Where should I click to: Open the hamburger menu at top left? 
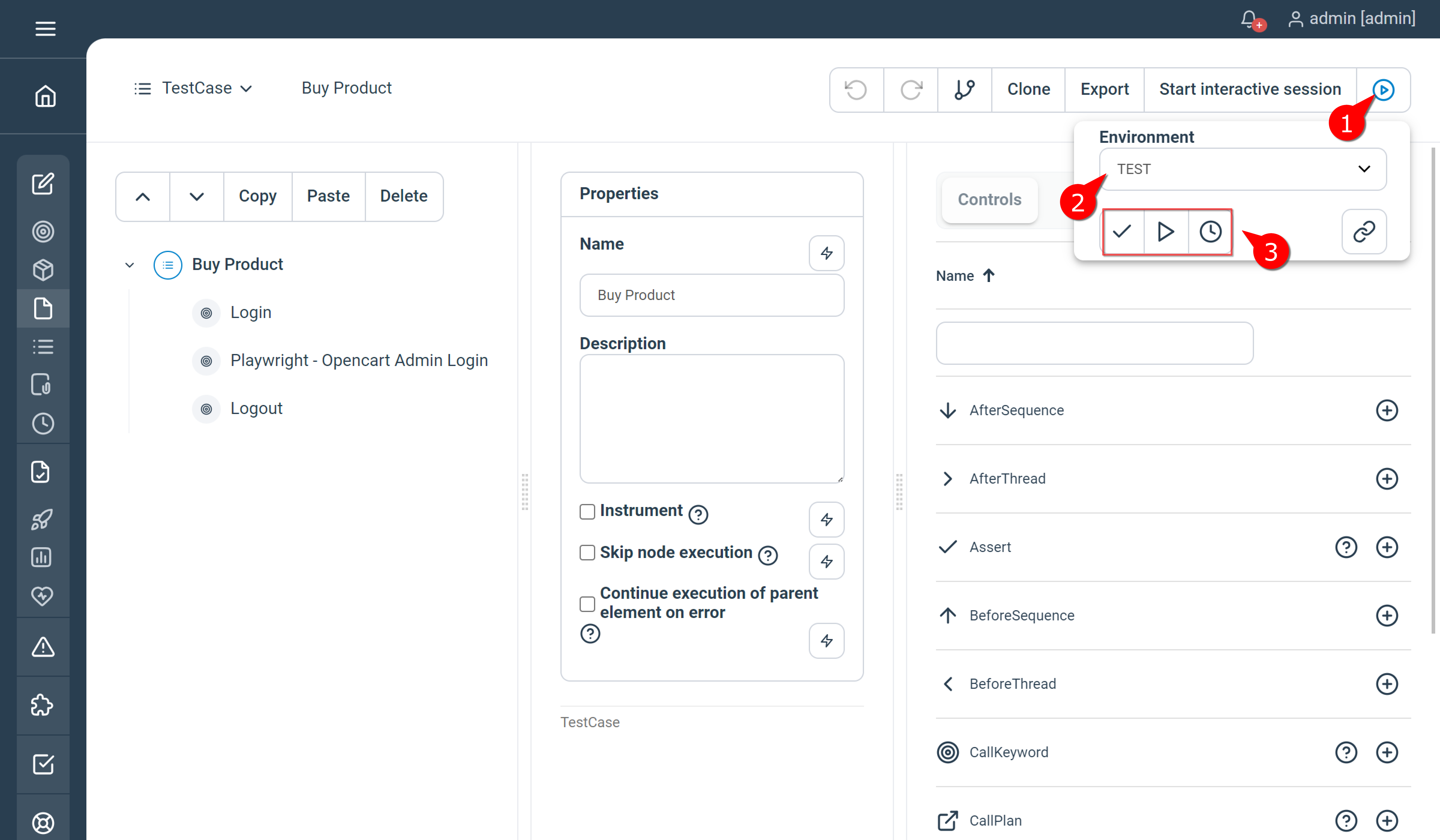pos(45,28)
